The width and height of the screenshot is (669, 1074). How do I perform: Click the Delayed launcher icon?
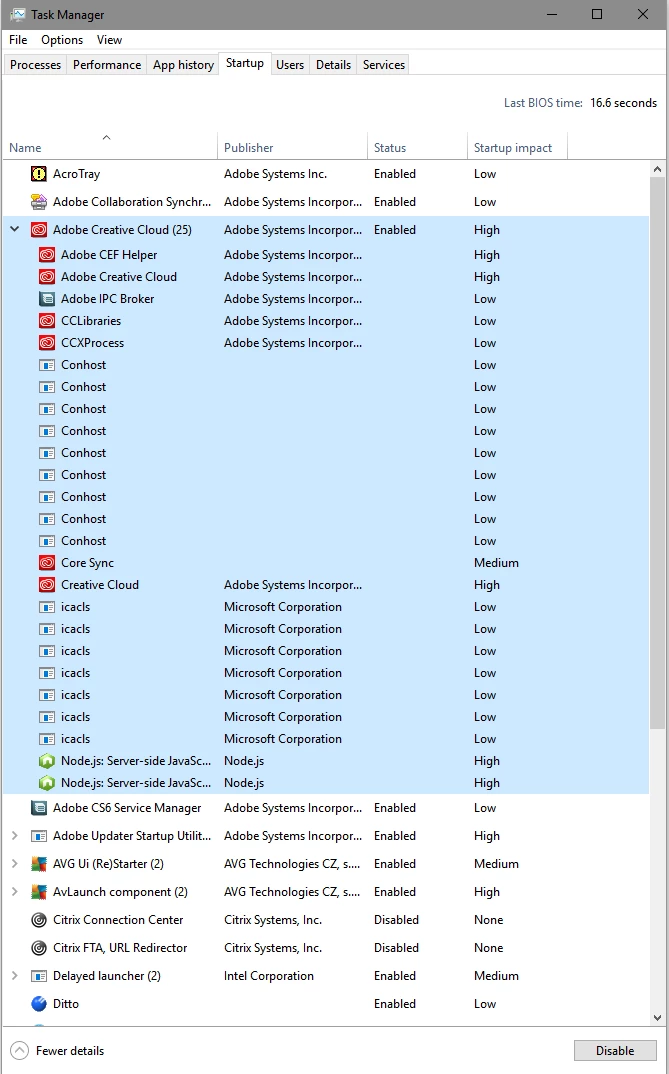tap(39, 976)
